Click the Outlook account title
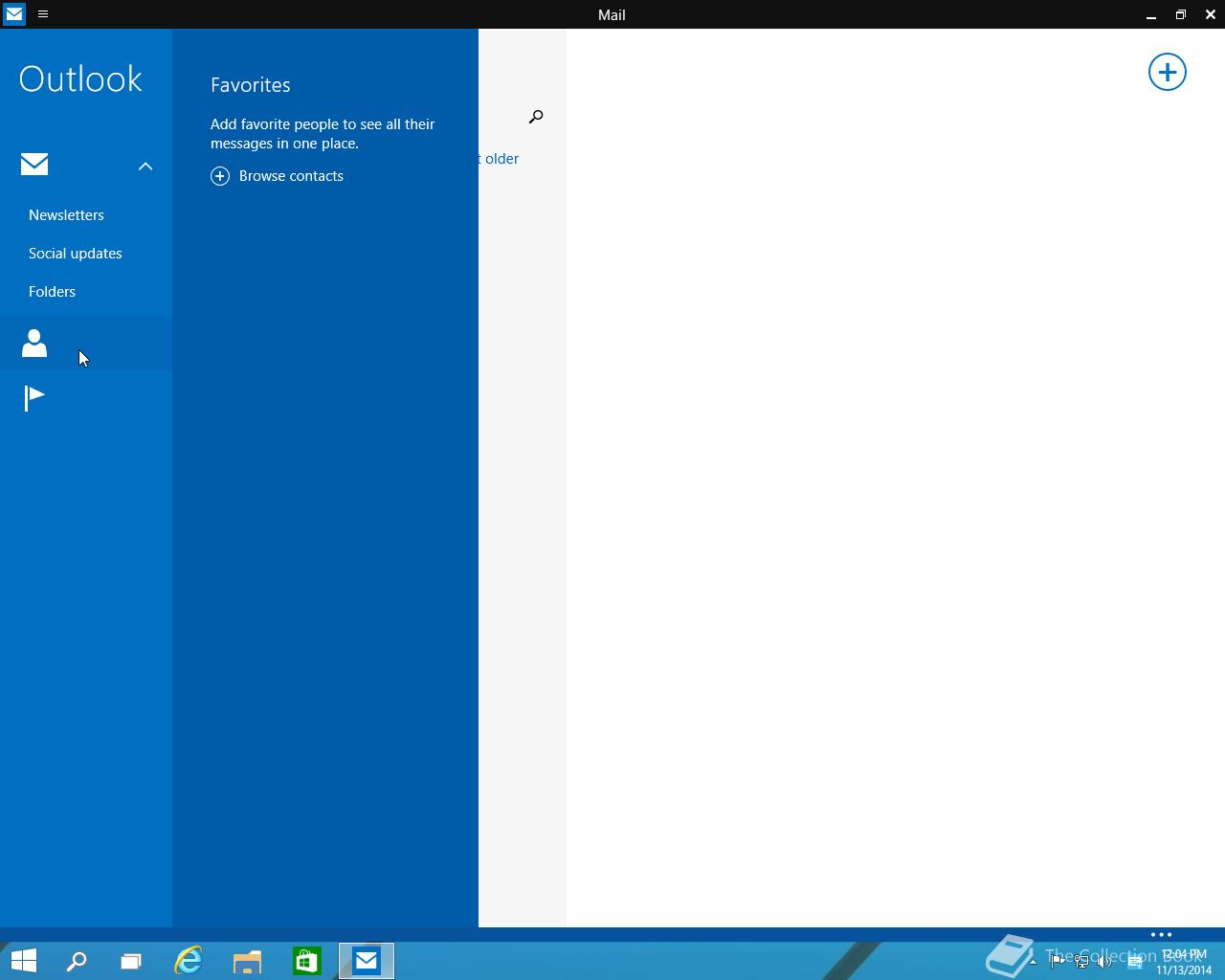The width and height of the screenshot is (1225, 980). point(80,78)
